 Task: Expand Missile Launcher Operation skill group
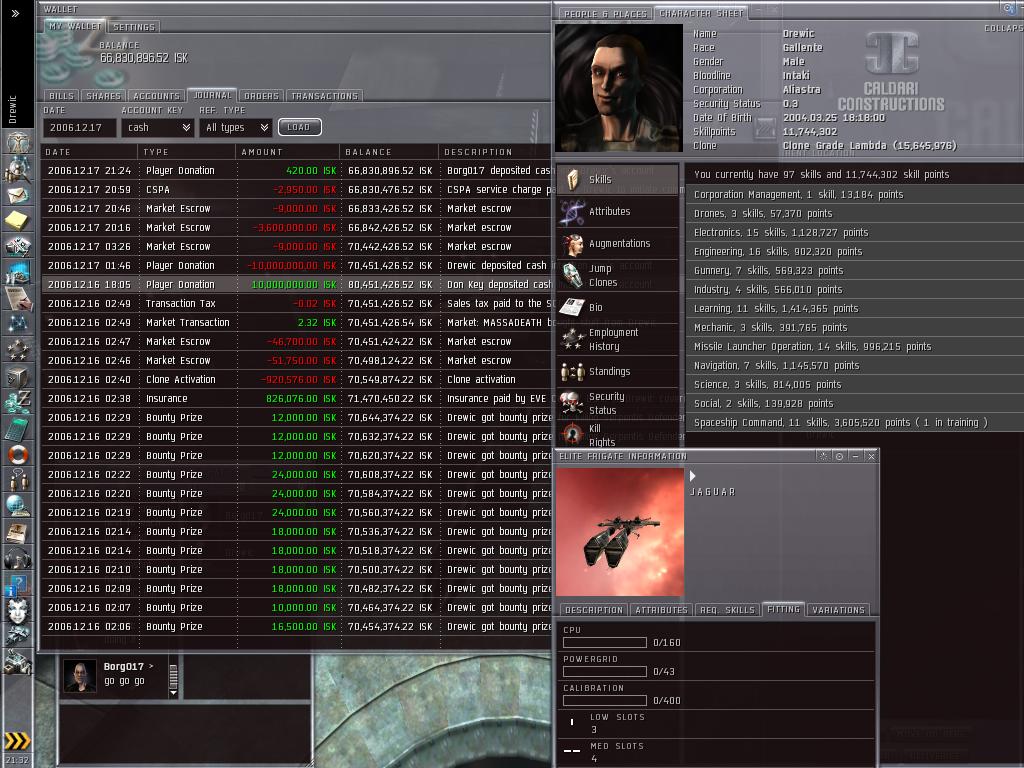click(855, 346)
